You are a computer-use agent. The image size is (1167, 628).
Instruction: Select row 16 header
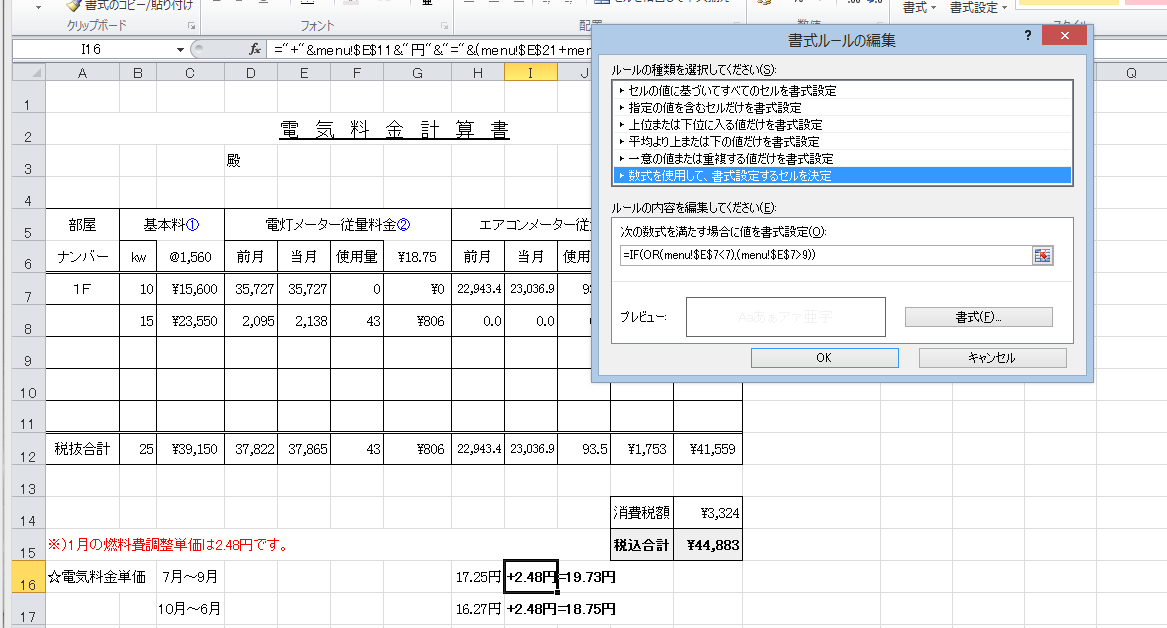tap(28, 577)
